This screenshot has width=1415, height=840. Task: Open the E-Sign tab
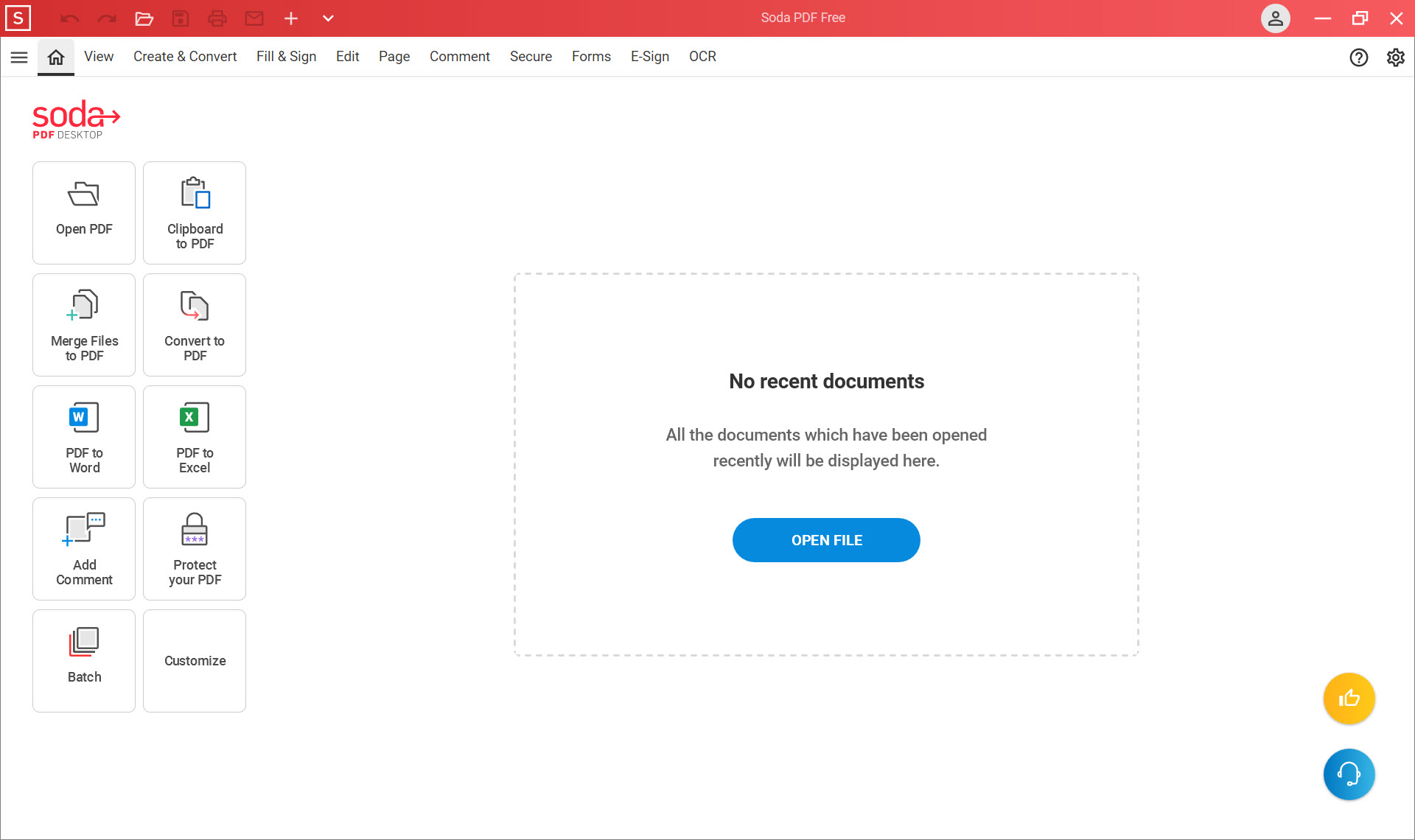(x=650, y=57)
